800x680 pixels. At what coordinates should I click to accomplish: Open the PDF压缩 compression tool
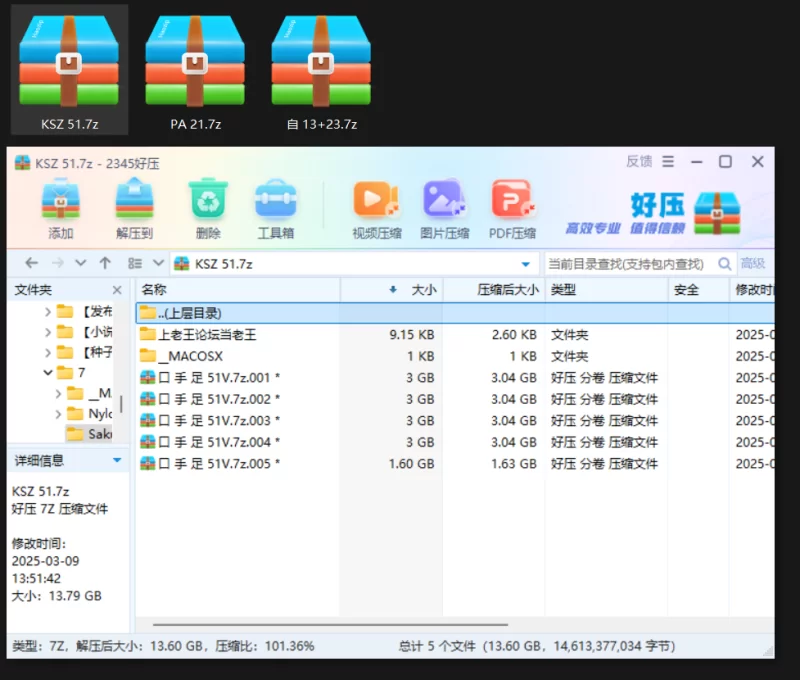(x=512, y=209)
